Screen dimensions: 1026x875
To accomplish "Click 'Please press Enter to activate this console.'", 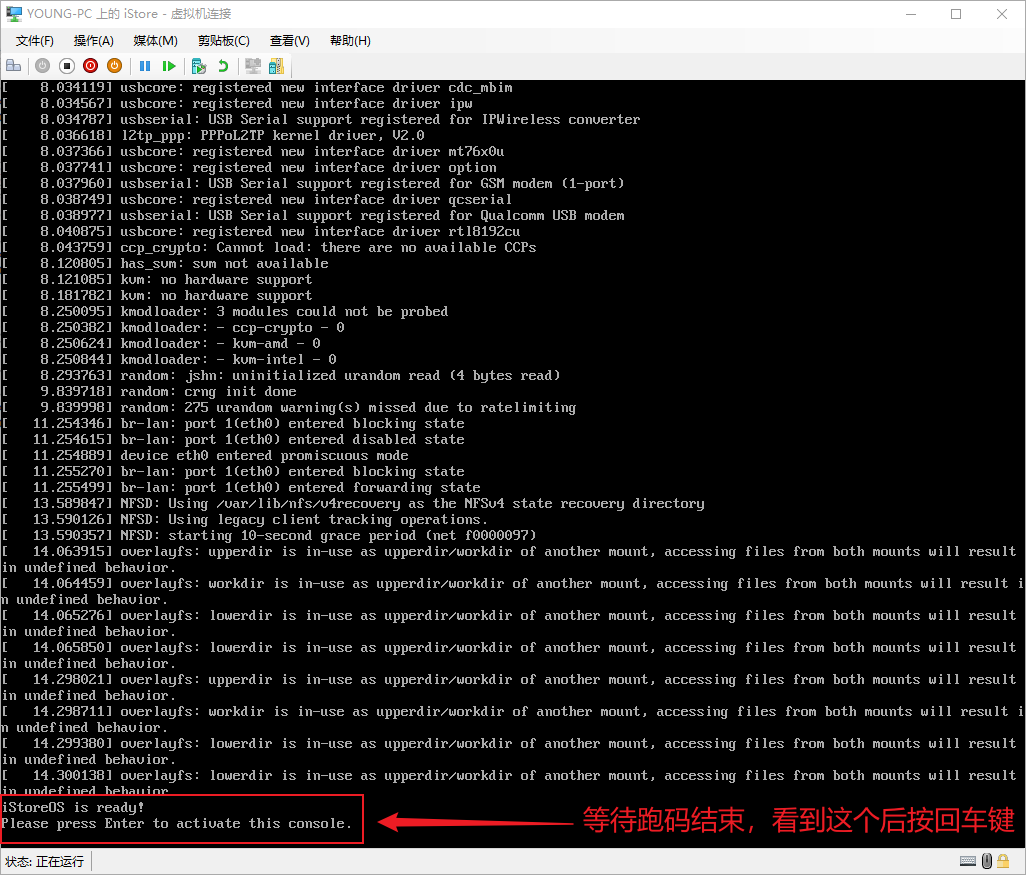I will (x=177, y=823).
